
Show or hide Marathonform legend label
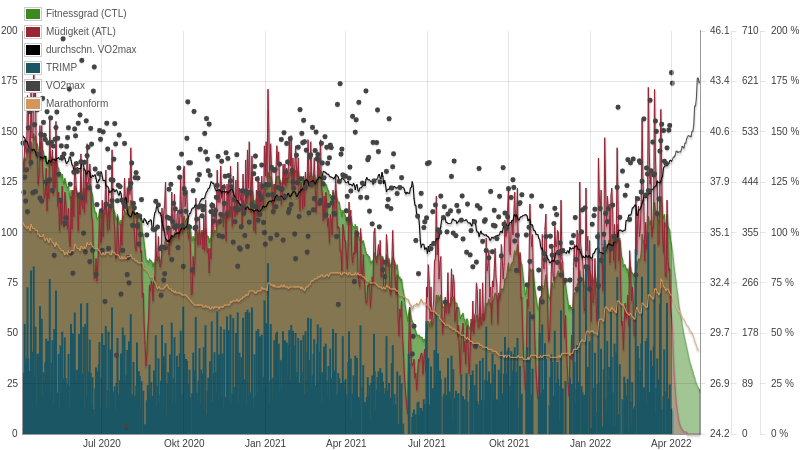click(x=77, y=104)
